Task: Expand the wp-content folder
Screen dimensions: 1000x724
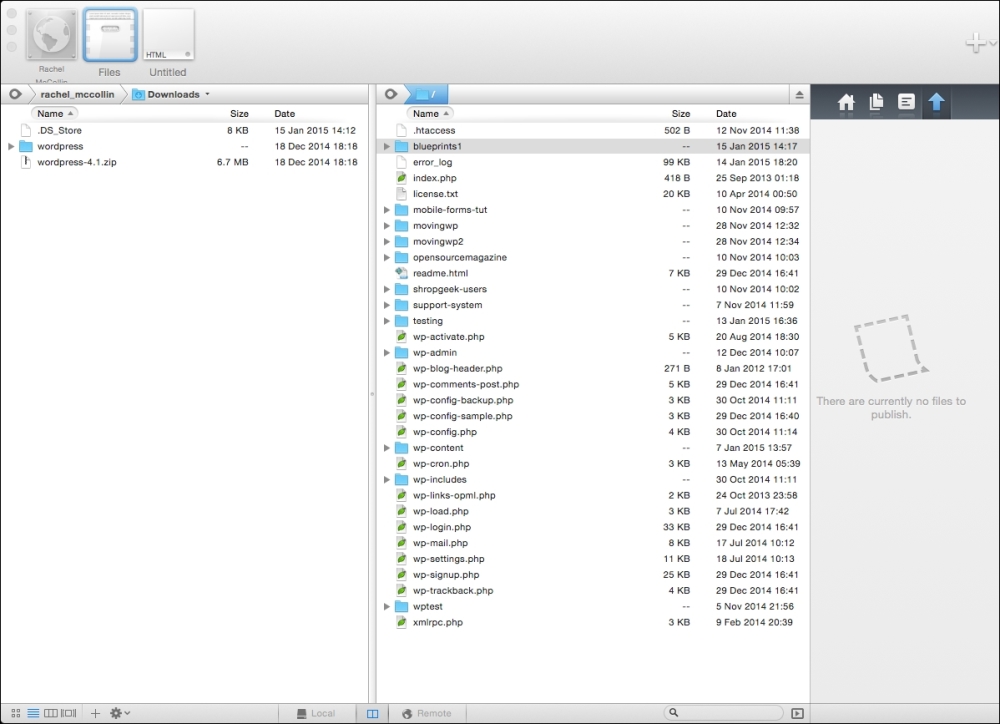Action: click(x=388, y=448)
